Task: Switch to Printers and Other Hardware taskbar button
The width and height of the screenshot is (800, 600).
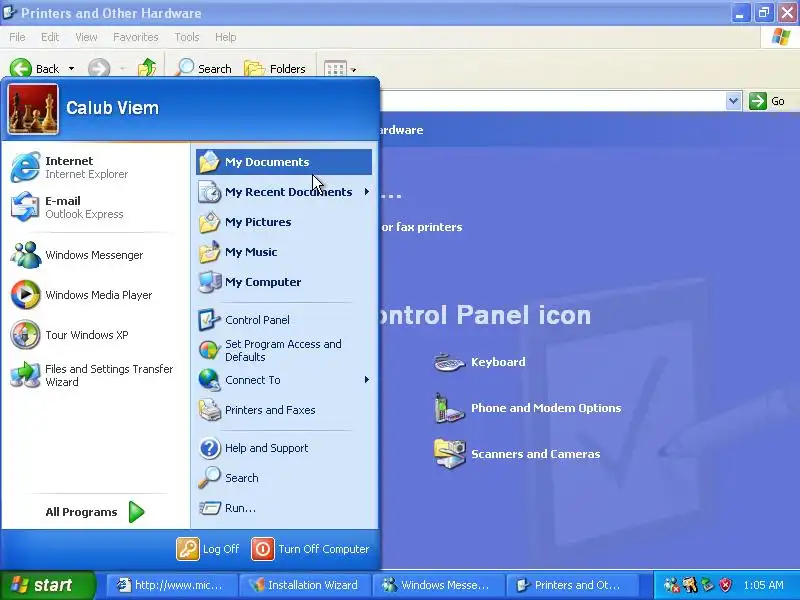Action: 573,585
